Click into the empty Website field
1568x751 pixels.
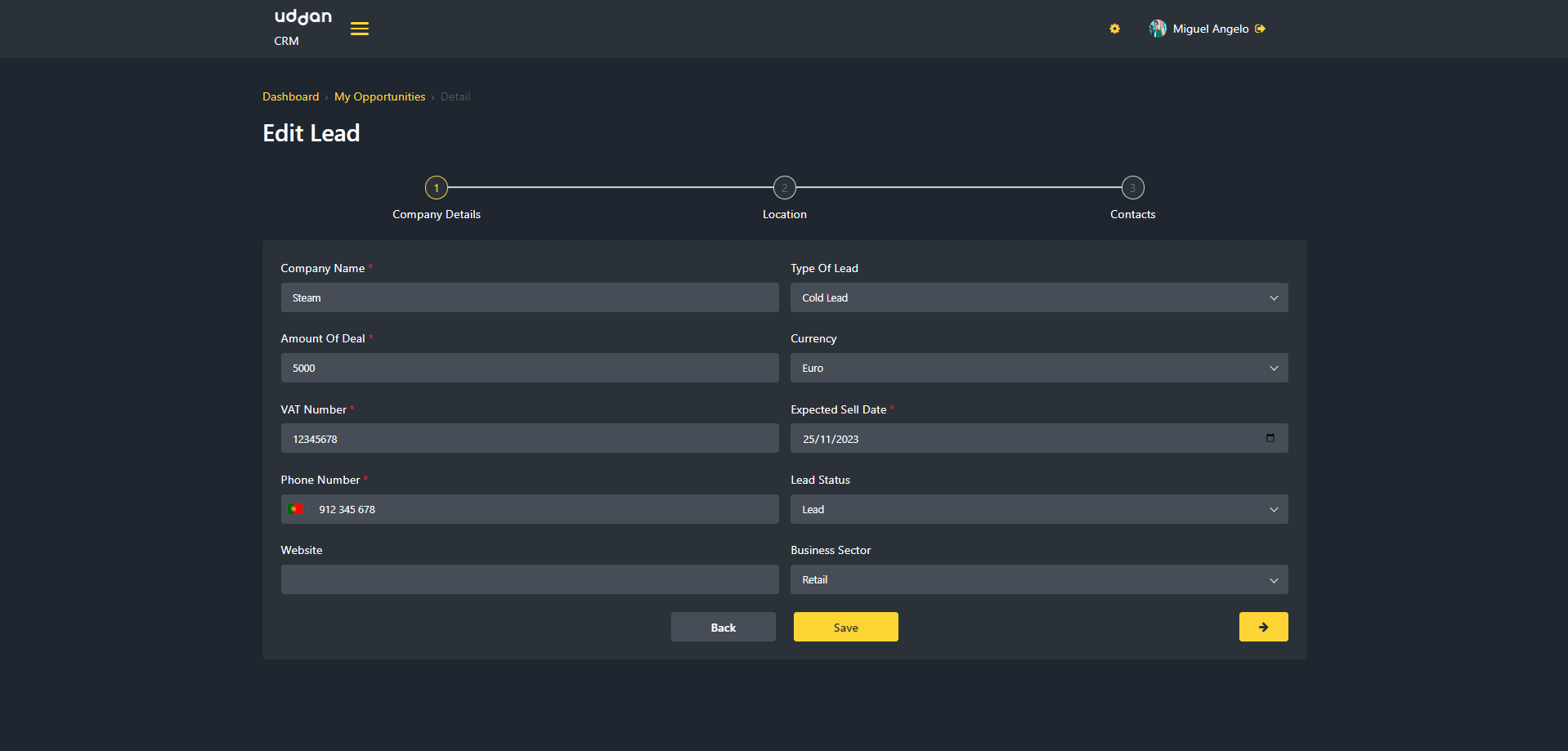(529, 579)
